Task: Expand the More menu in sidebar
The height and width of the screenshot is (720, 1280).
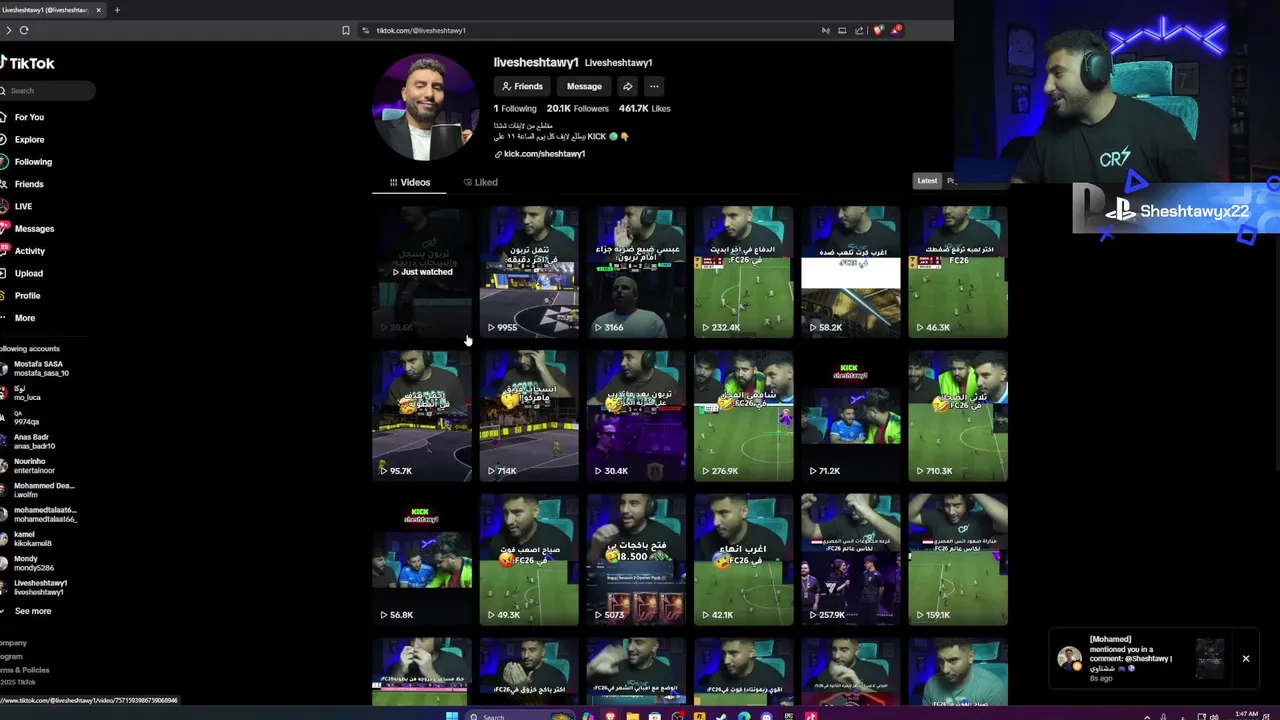Action: tap(24, 318)
